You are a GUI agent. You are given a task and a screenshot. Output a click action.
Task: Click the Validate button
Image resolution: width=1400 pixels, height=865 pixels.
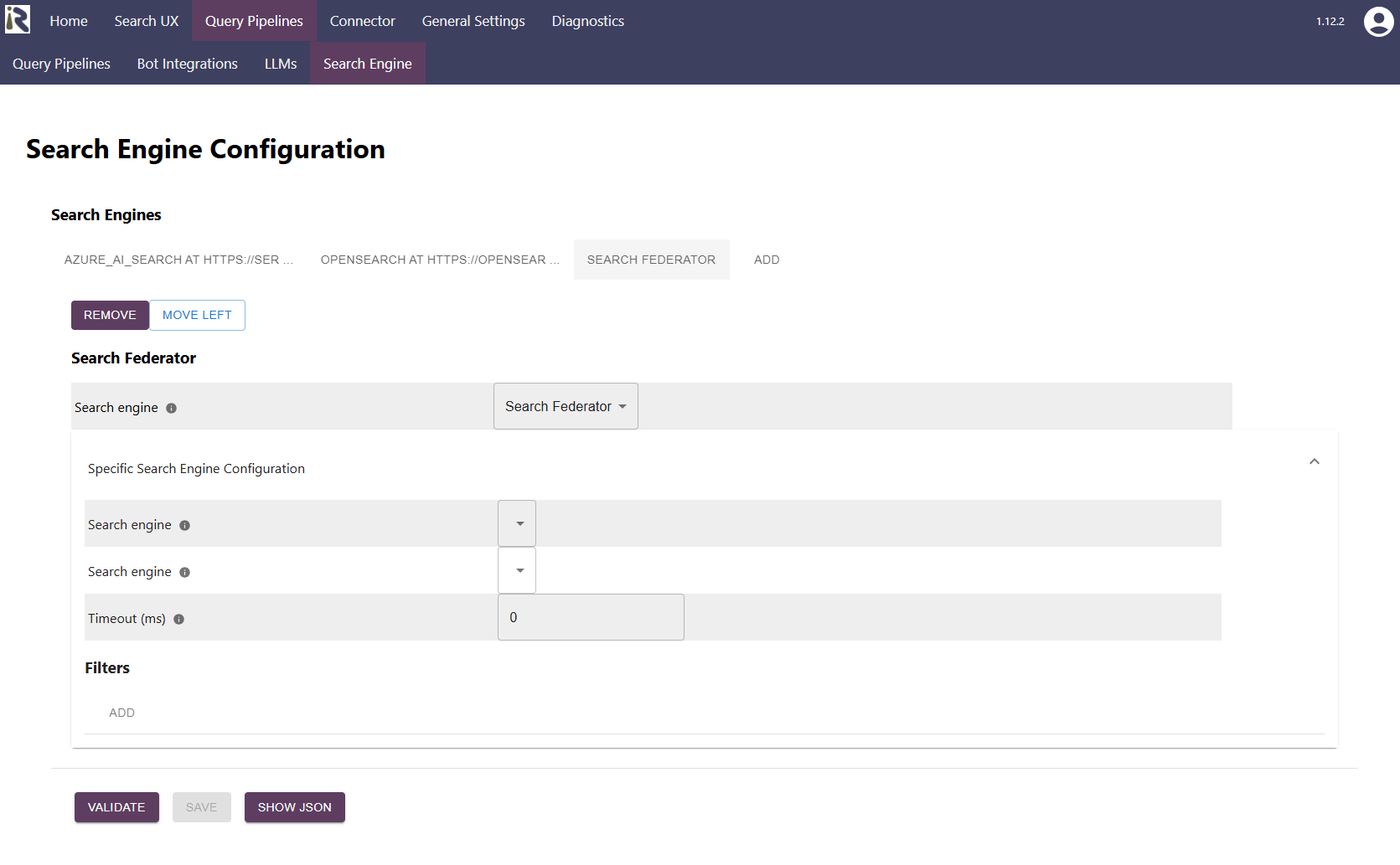tap(116, 807)
